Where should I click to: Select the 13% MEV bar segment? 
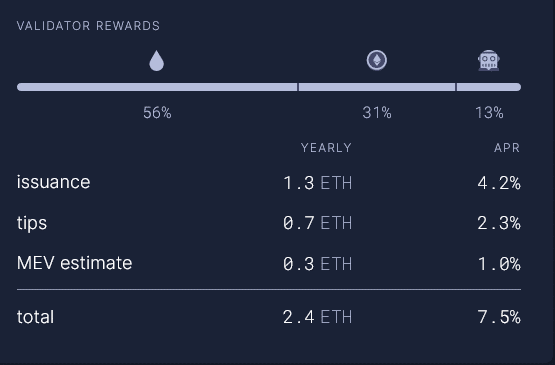pyautogui.click(x=489, y=87)
